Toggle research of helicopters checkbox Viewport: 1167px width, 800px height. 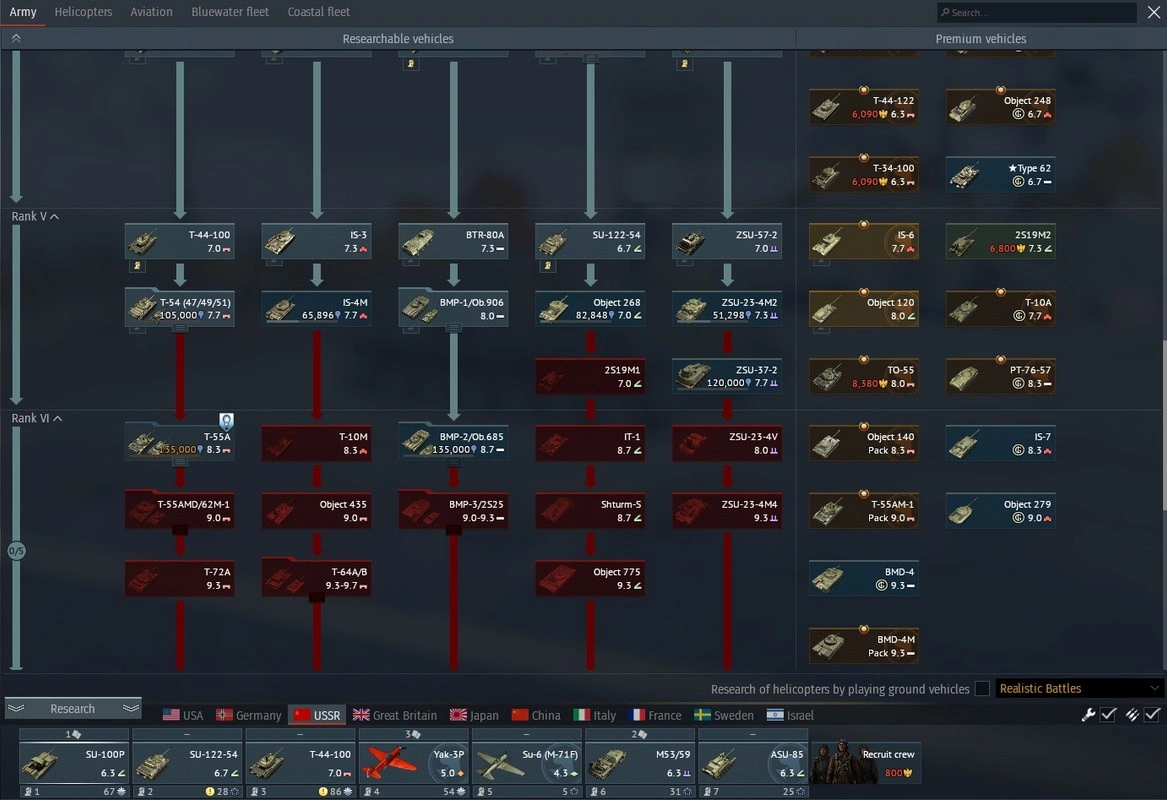[982, 689]
